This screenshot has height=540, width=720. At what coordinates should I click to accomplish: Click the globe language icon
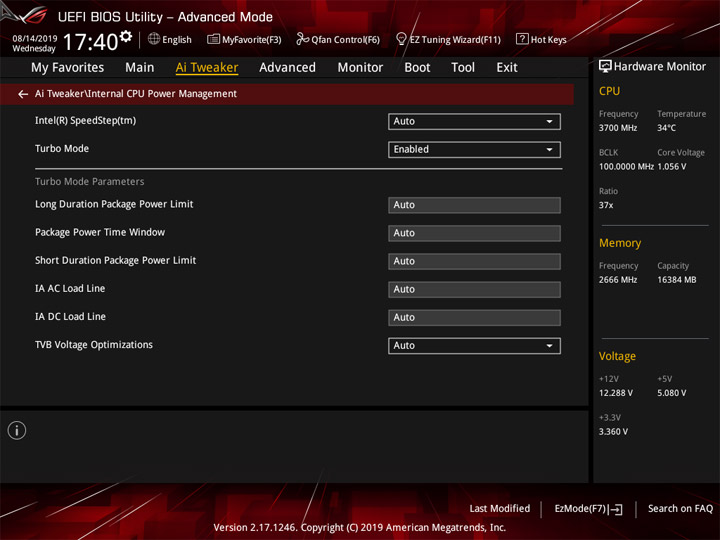click(x=154, y=39)
